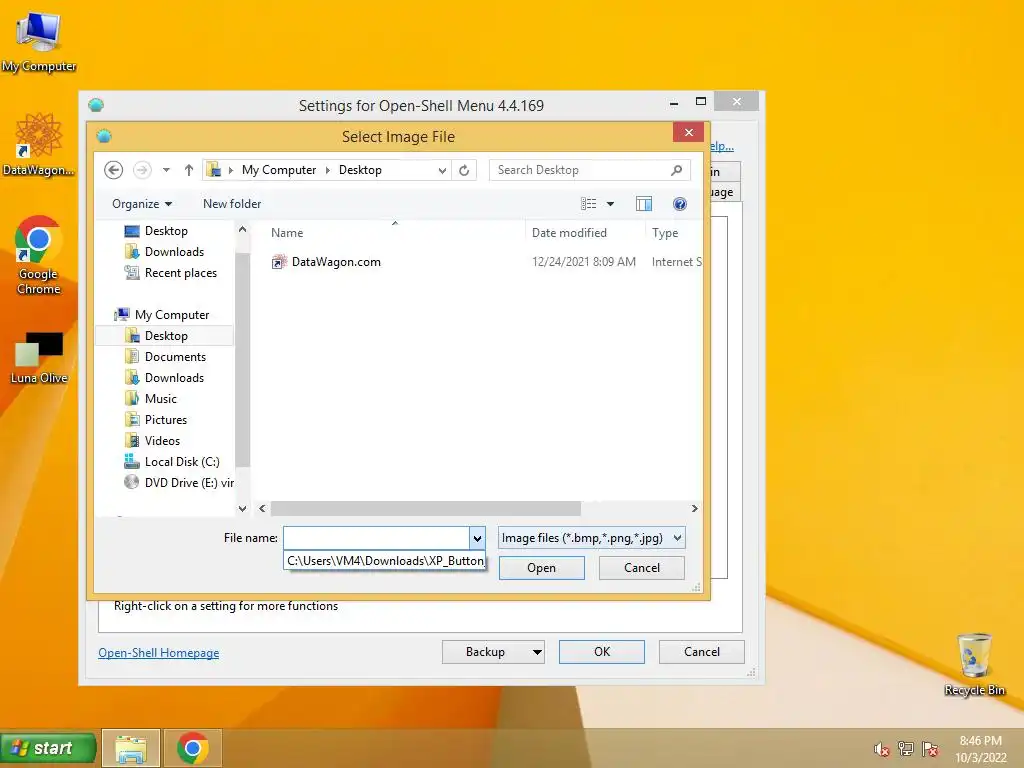Click Desktop in the address breadcrumb
This screenshot has height=768, width=1024.
coord(360,170)
